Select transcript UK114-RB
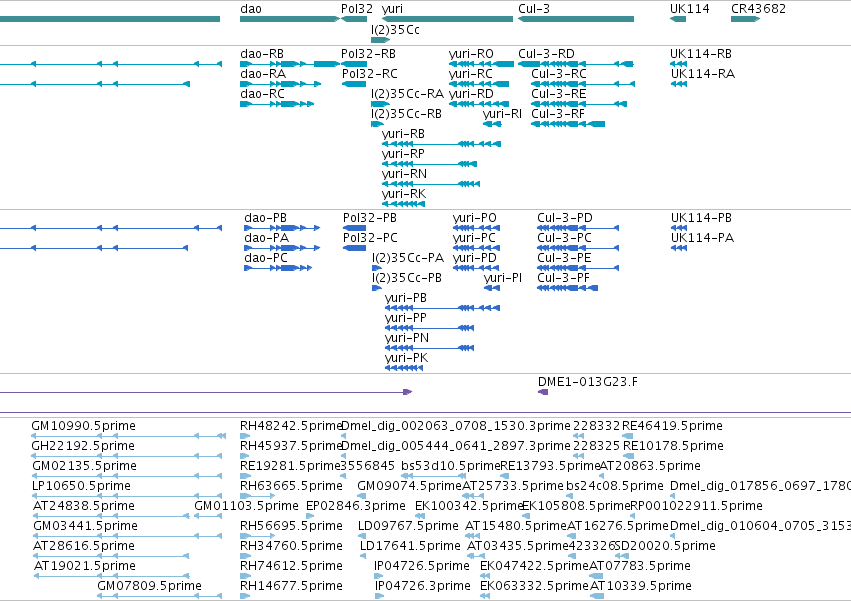The height and width of the screenshot is (601, 851). coord(678,64)
